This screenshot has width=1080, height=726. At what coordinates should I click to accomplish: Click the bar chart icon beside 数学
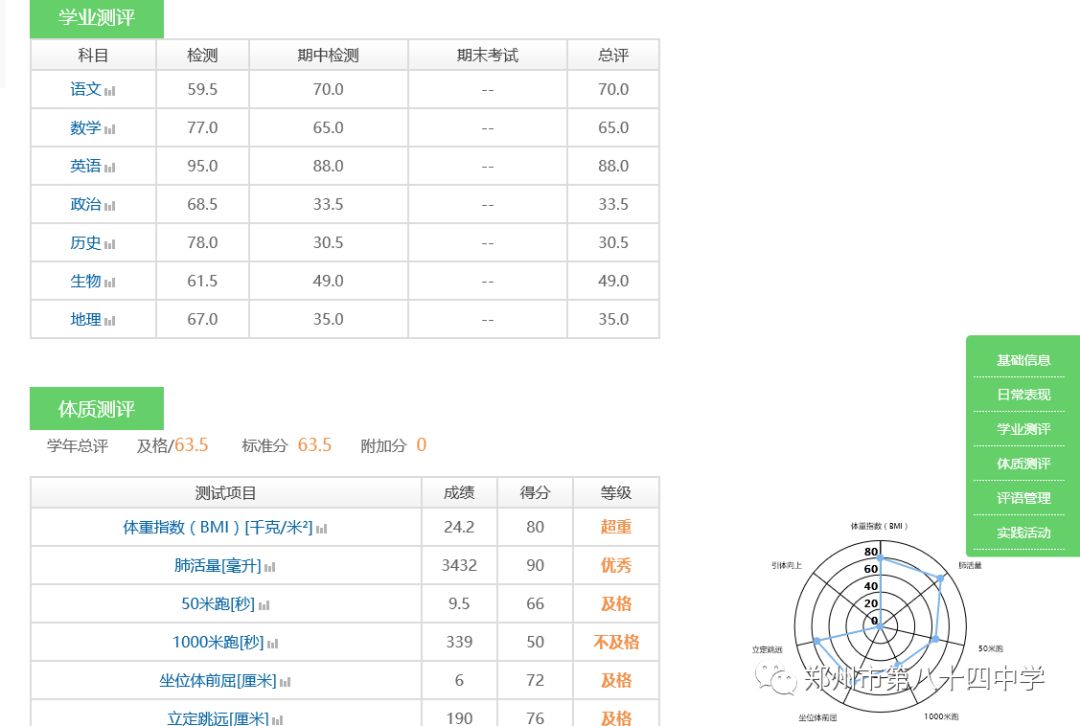pyautogui.click(x=110, y=129)
